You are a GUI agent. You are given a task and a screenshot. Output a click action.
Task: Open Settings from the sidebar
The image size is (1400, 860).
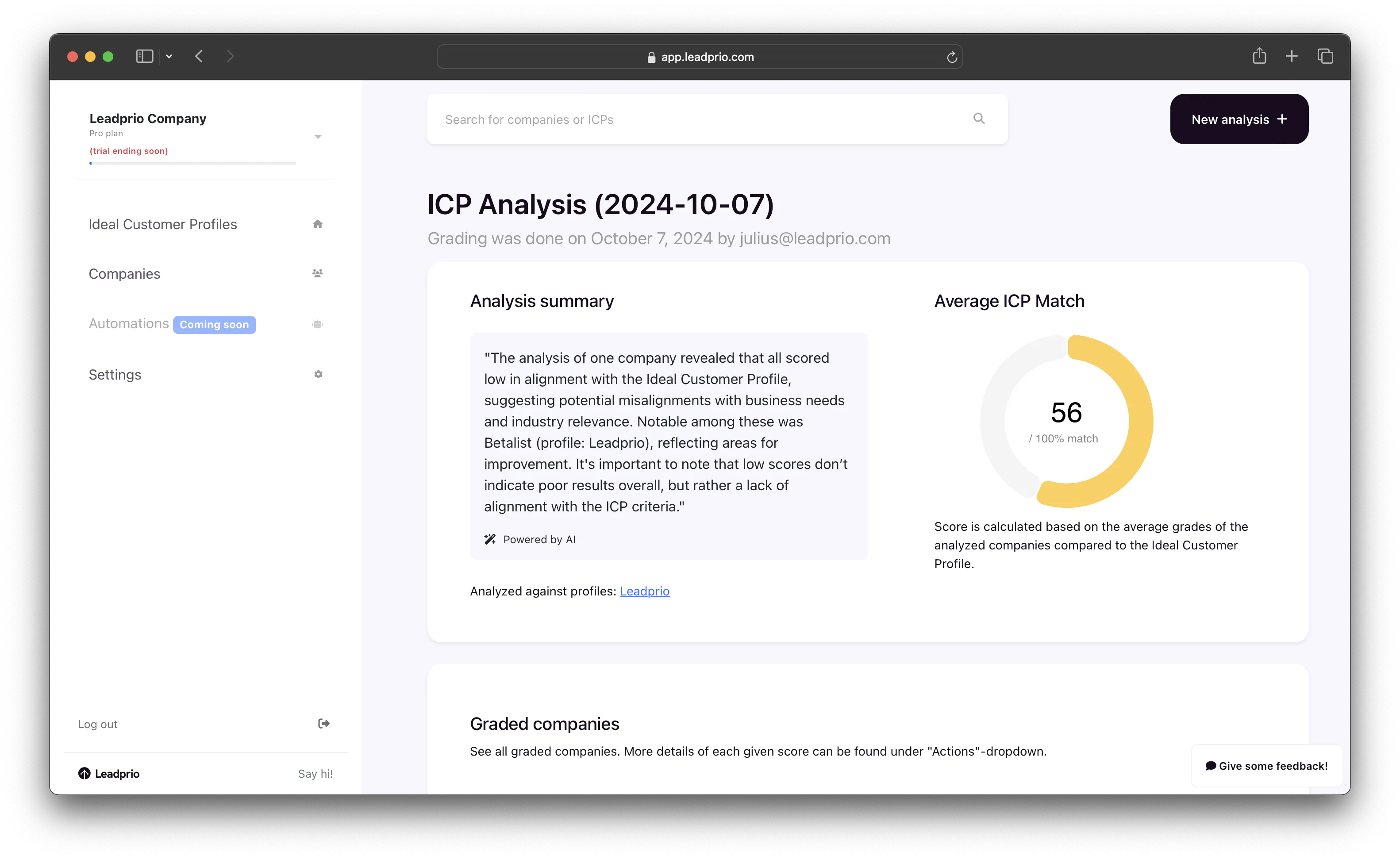tap(115, 374)
